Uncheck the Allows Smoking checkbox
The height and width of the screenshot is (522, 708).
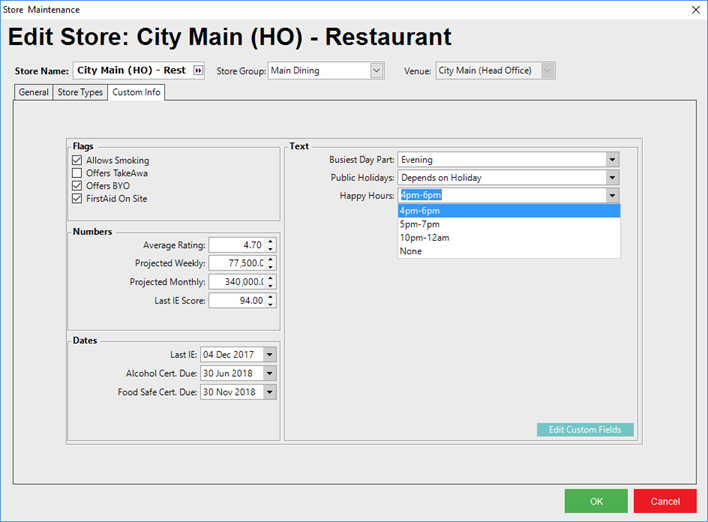[77, 161]
